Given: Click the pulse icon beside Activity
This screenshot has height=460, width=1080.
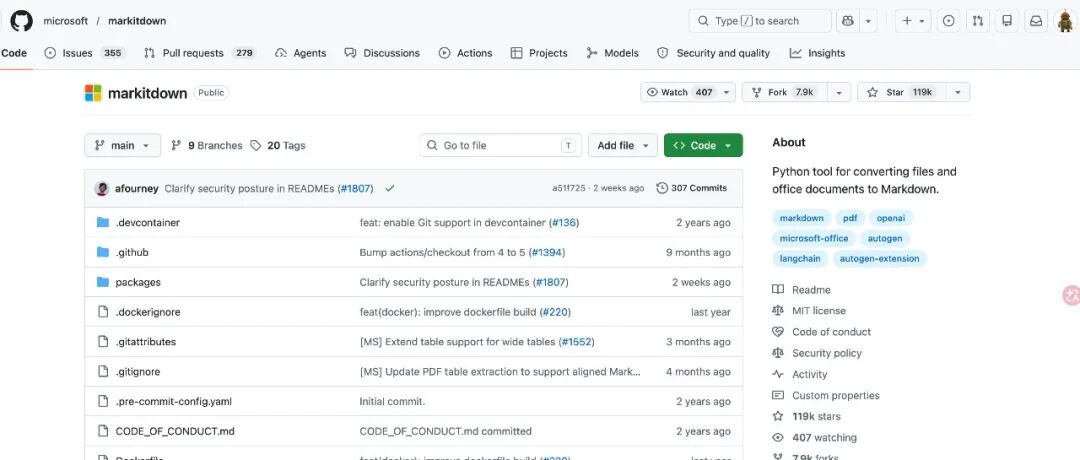Looking at the screenshot, I should click(x=778, y=375).
